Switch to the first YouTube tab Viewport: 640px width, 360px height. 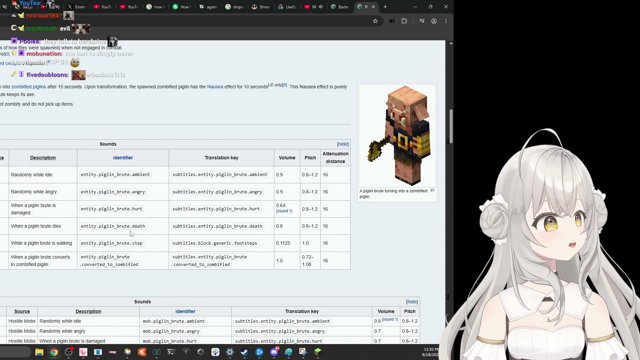[102, 7]
